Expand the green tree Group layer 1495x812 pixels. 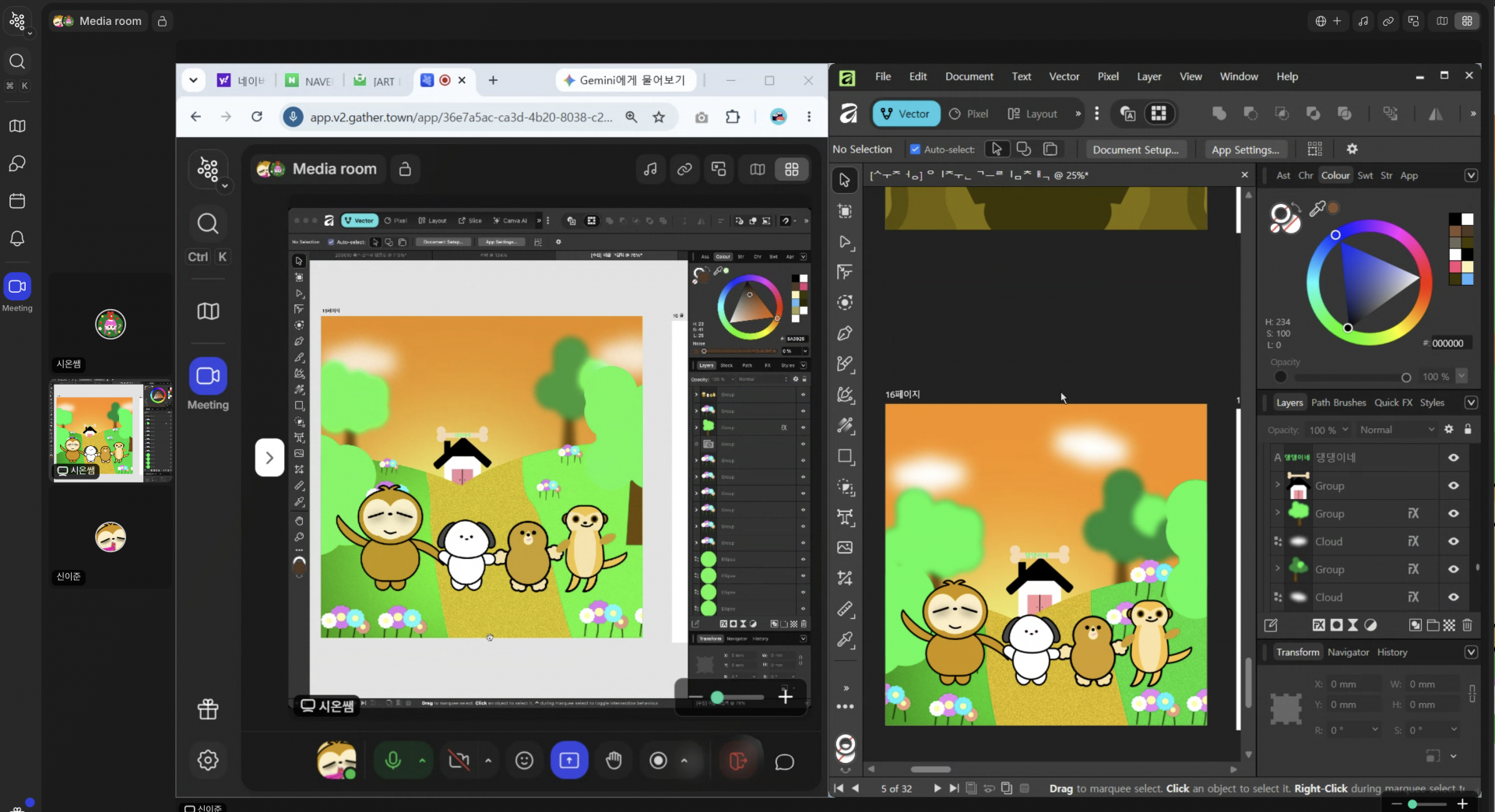coord(1277,512)
